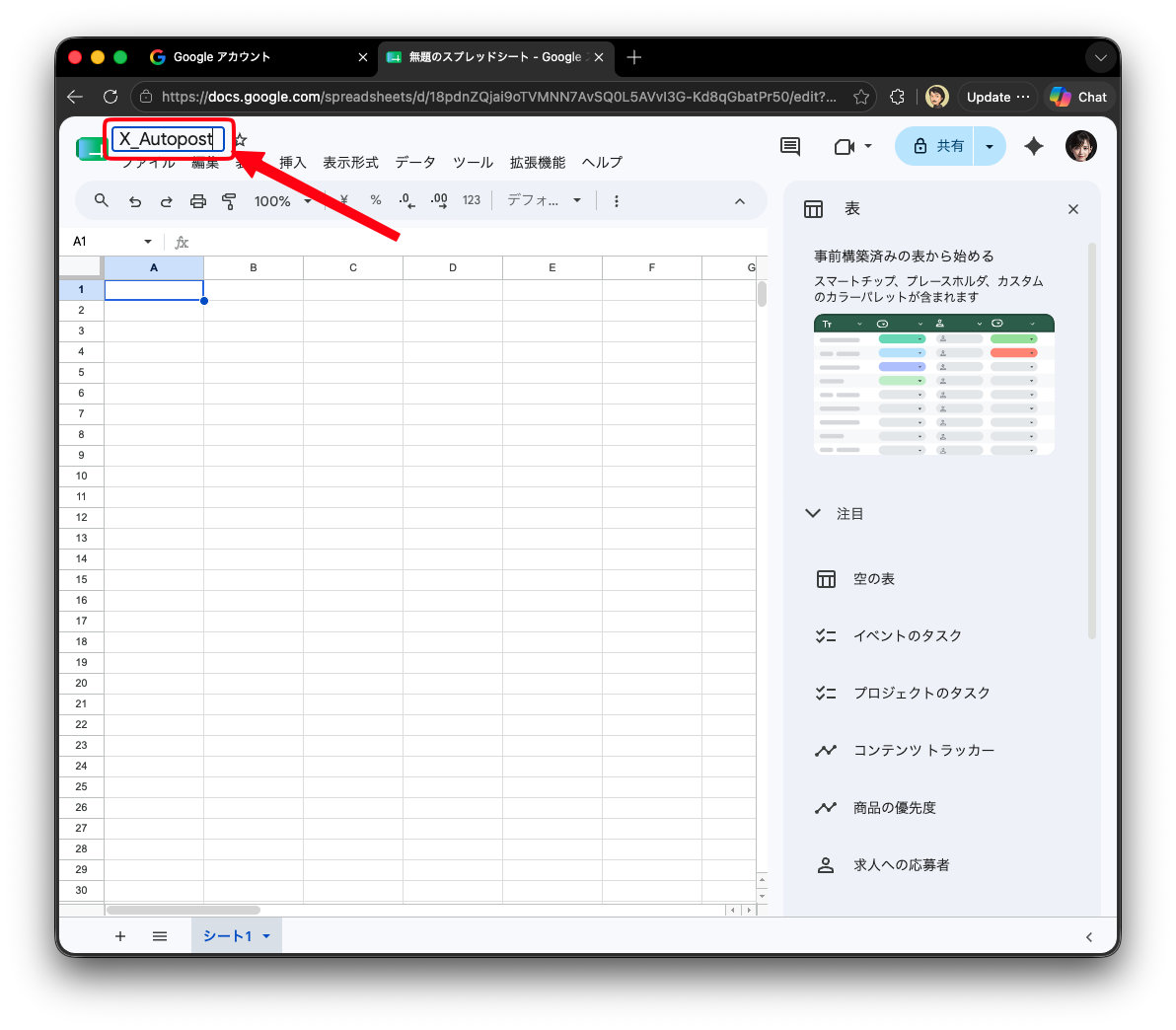This screenshot has height=1030, width=1176.
Task: Click the decrease decimal places icon
Action: click(x=406, y=200)
